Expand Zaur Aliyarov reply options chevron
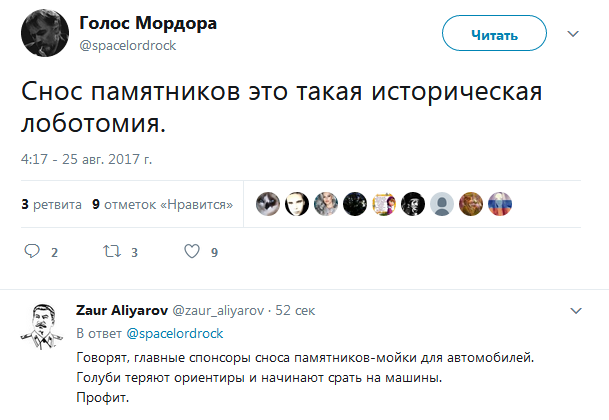Screen dimensions: 609x420 click(573, 310)
